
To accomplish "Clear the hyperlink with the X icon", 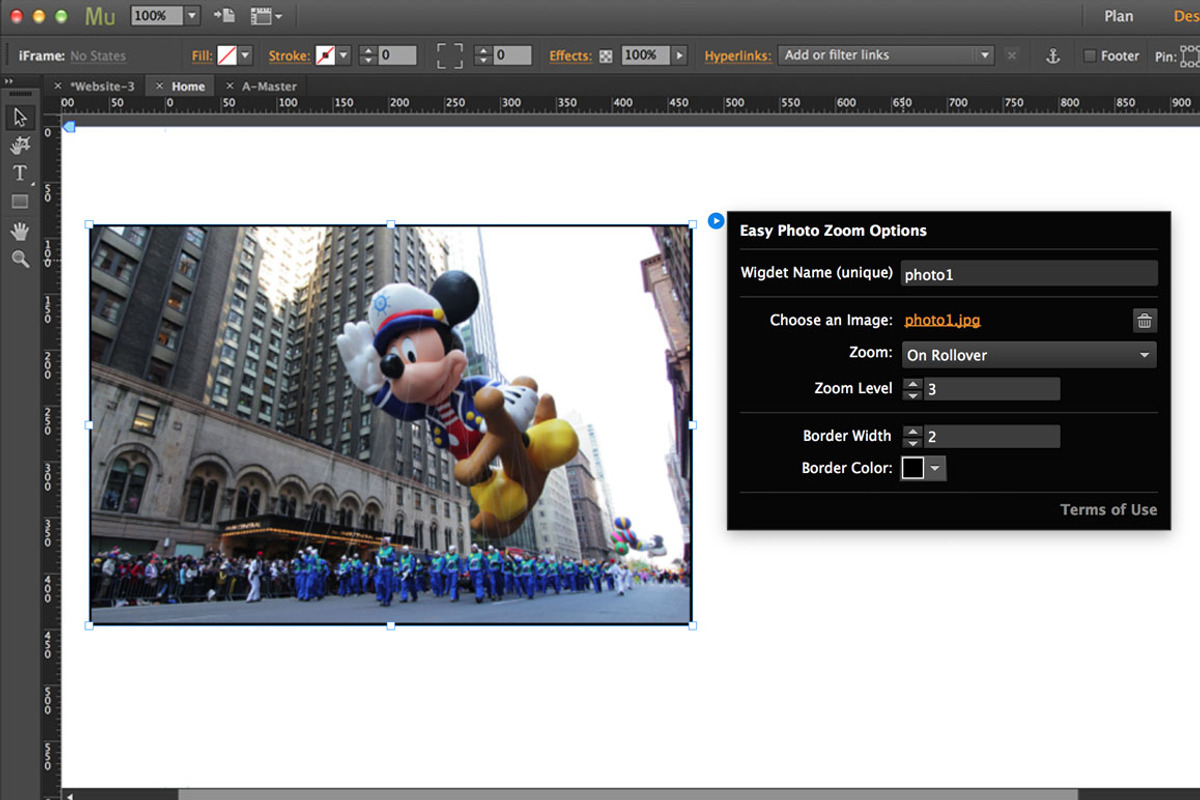I will point(1012,56).
